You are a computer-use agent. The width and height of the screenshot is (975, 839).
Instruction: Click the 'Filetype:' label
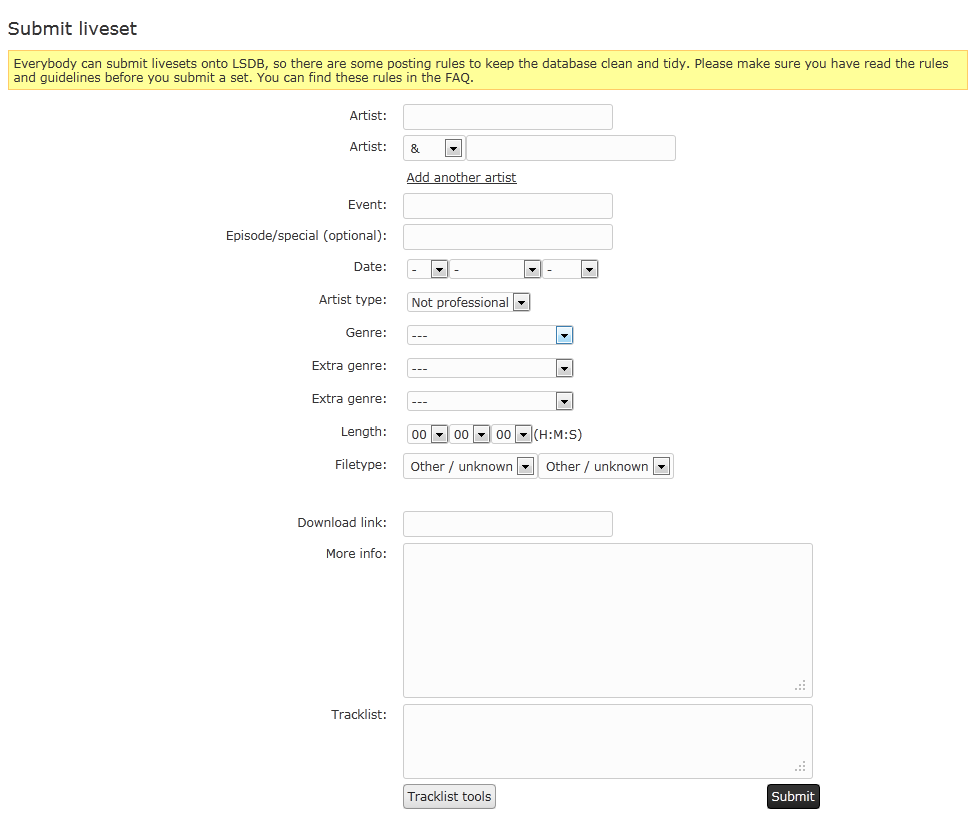click(361, 465)
